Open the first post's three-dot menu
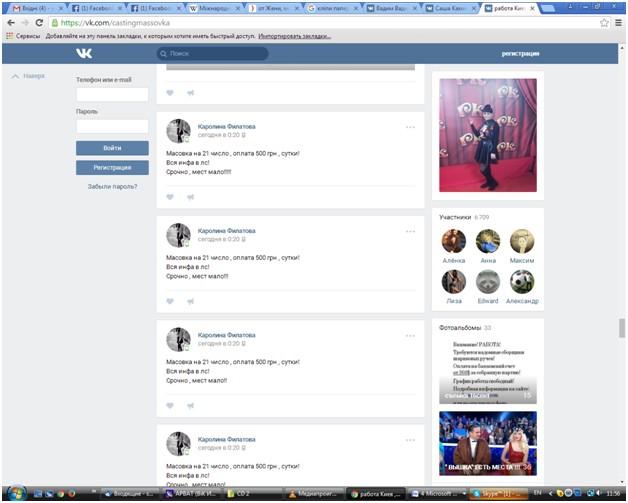Screen dimensions: 628x503 (x=410, y=127)
